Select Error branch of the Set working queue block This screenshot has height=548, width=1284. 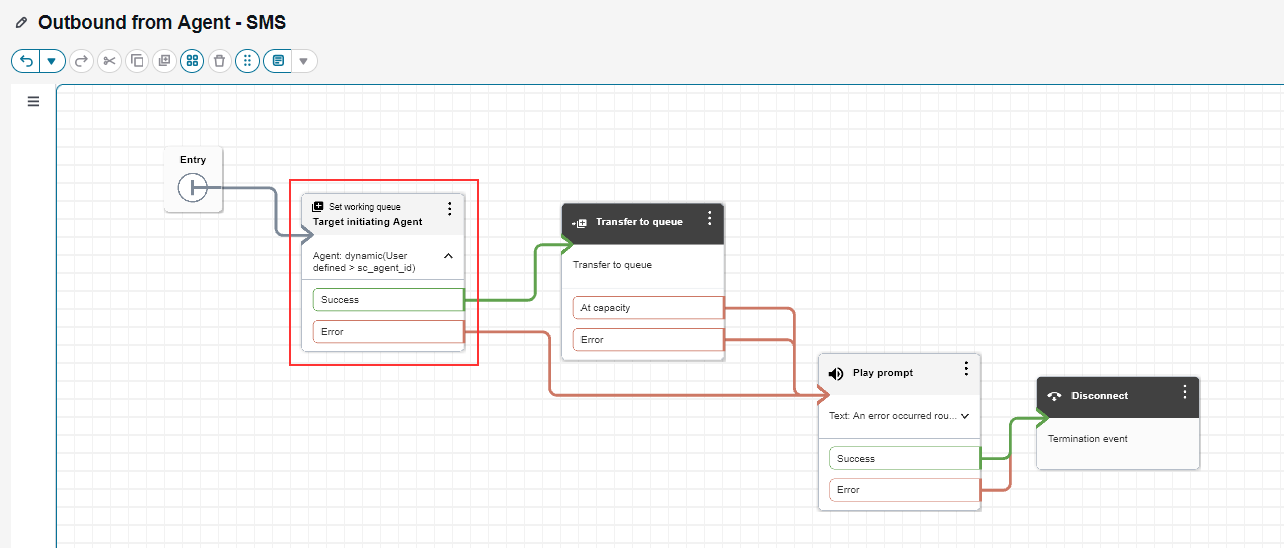pyautogui.click(x=388, y=331)
